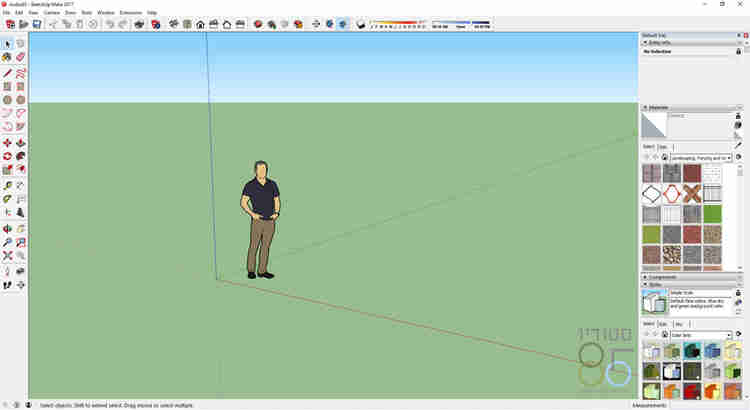Click the sign-in person icon in the status bar

[x=28, y=405]
